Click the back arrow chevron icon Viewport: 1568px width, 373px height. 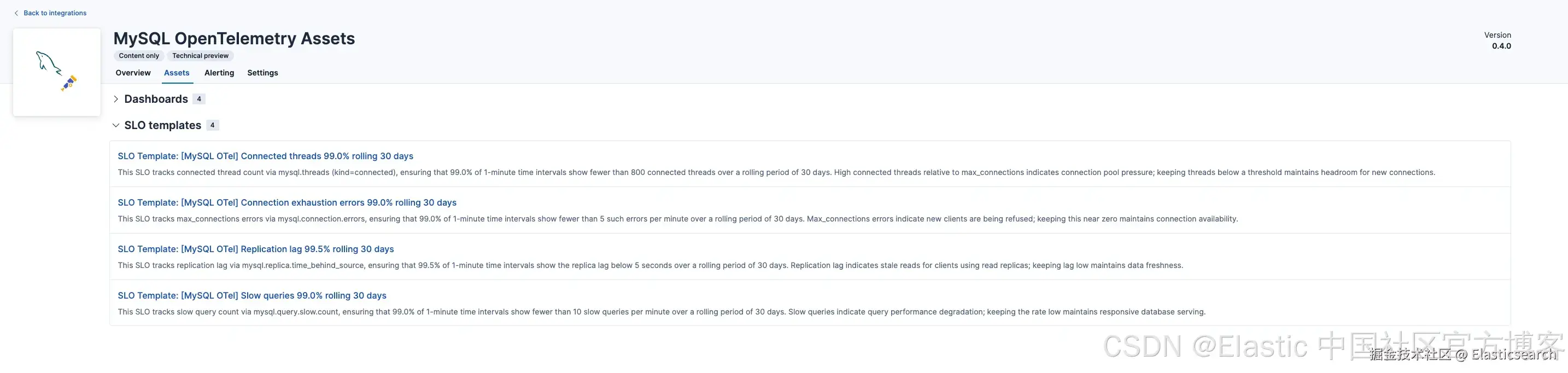point(16,13)
